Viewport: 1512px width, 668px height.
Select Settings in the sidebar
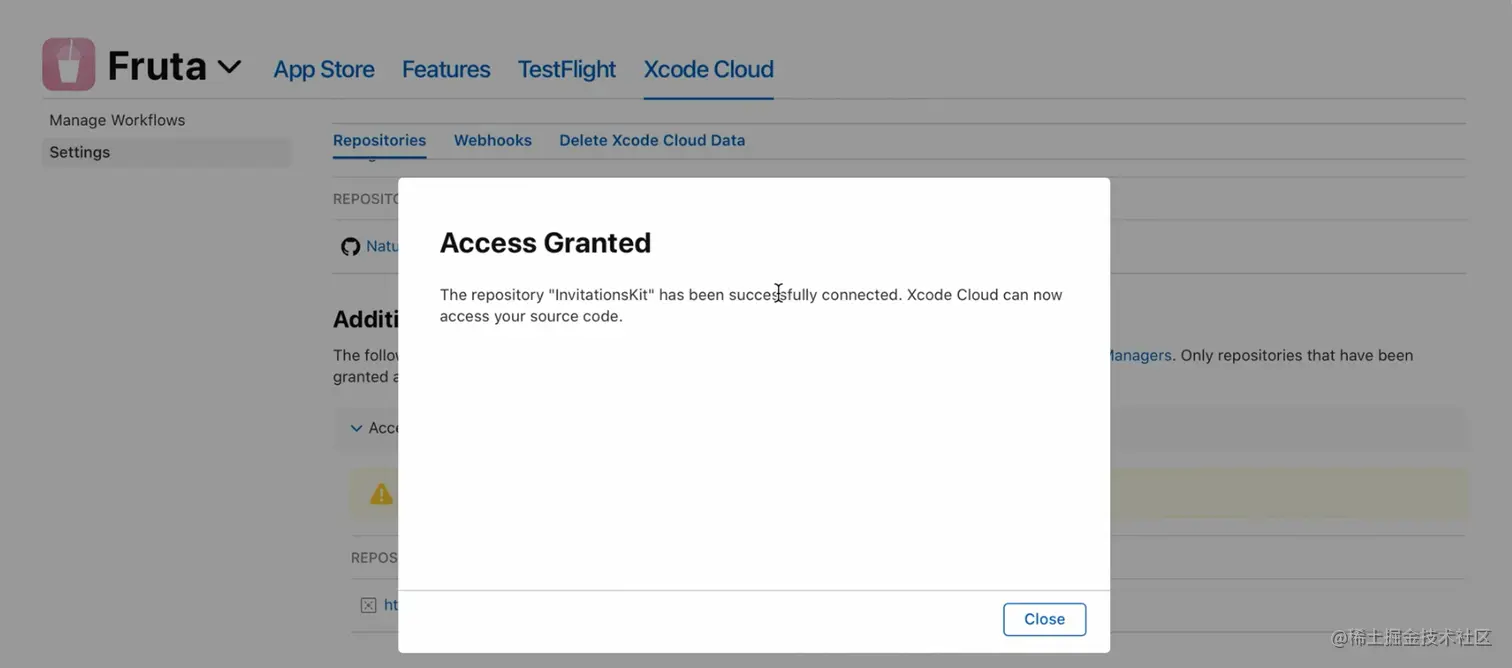click(166, 152)
